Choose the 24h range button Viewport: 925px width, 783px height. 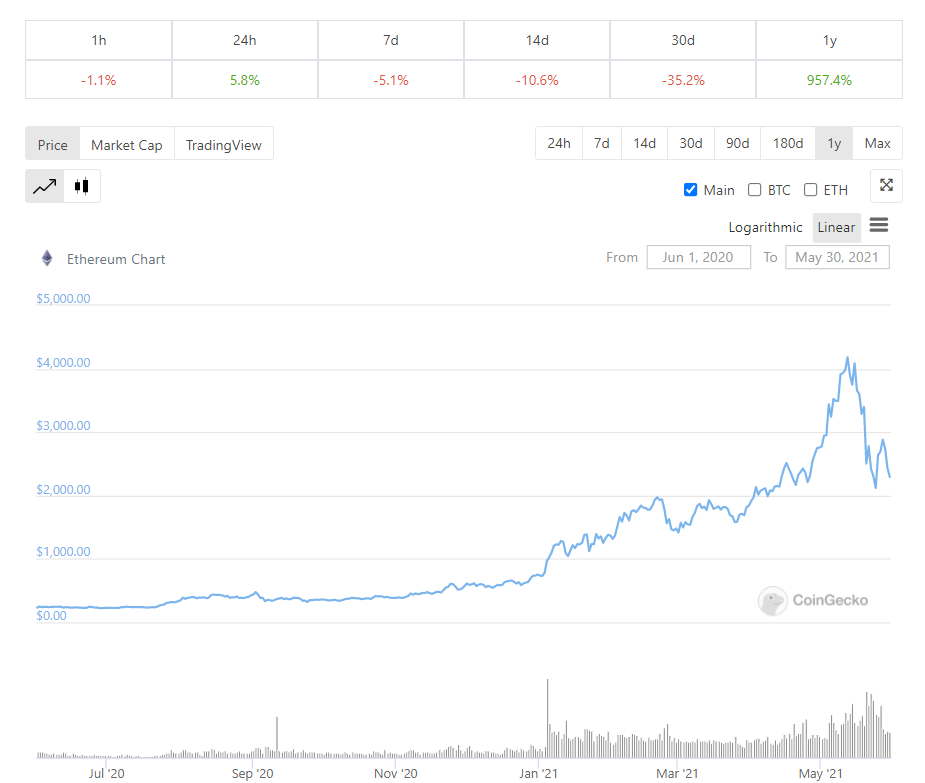(558, 143)
